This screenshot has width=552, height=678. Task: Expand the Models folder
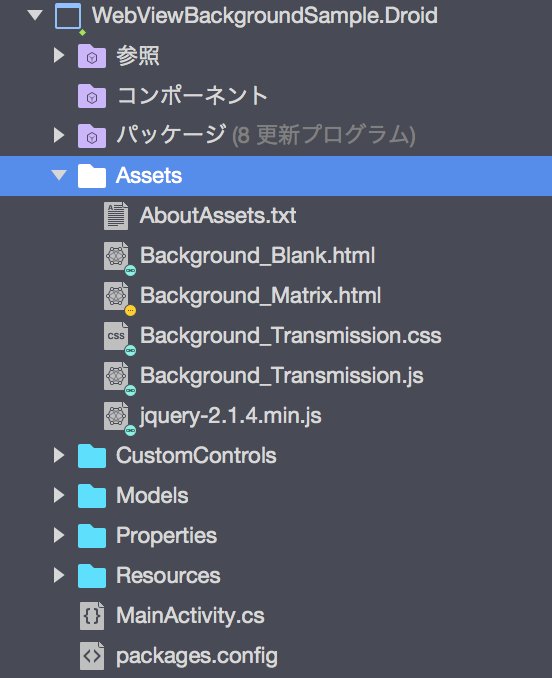59,495
